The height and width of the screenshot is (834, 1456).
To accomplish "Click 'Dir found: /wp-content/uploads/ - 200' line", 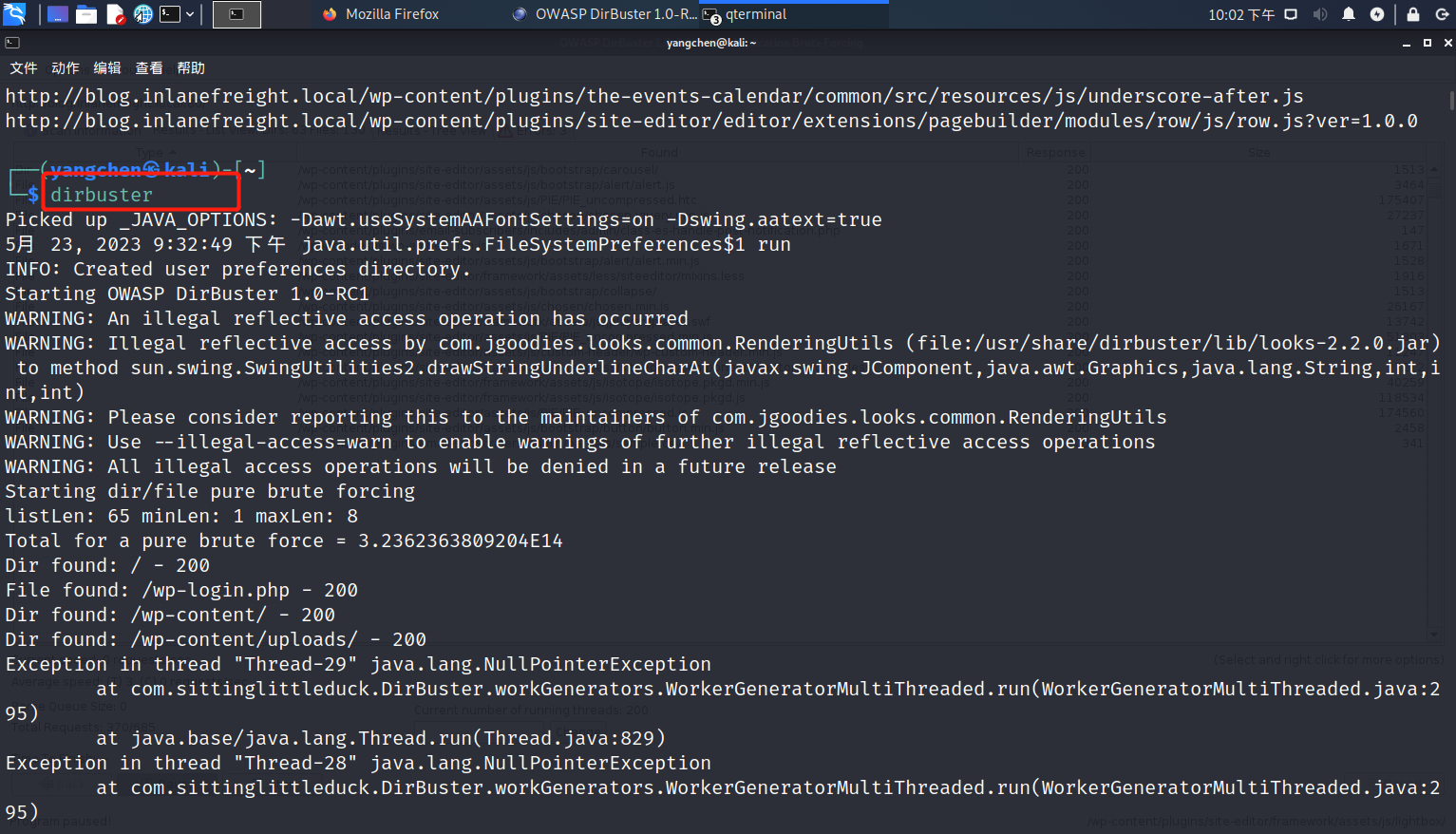I will [216, 639].
